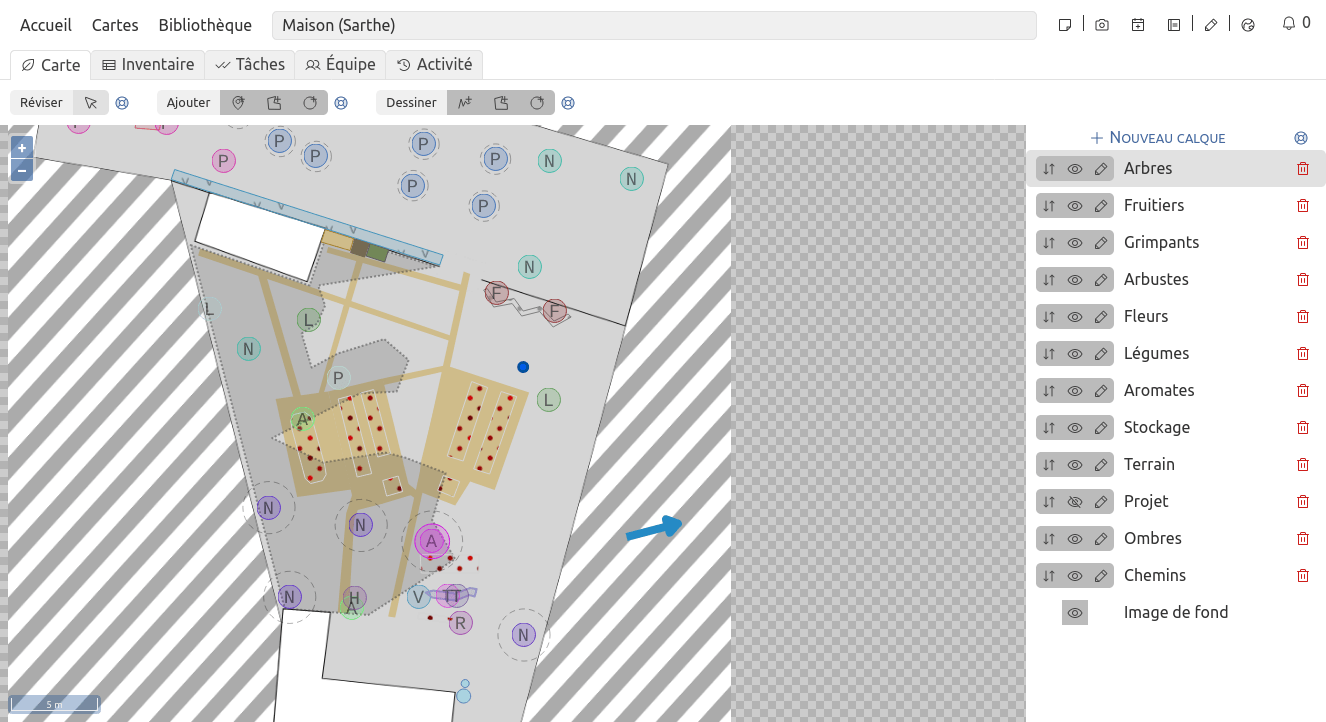Hide the Ombres layer
The height and width of the screenshot is (722, 1326).
coord(1075,539)
